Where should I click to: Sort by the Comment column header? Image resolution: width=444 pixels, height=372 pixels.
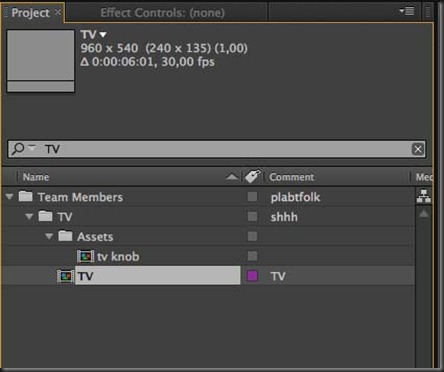(x=291, y=177)
